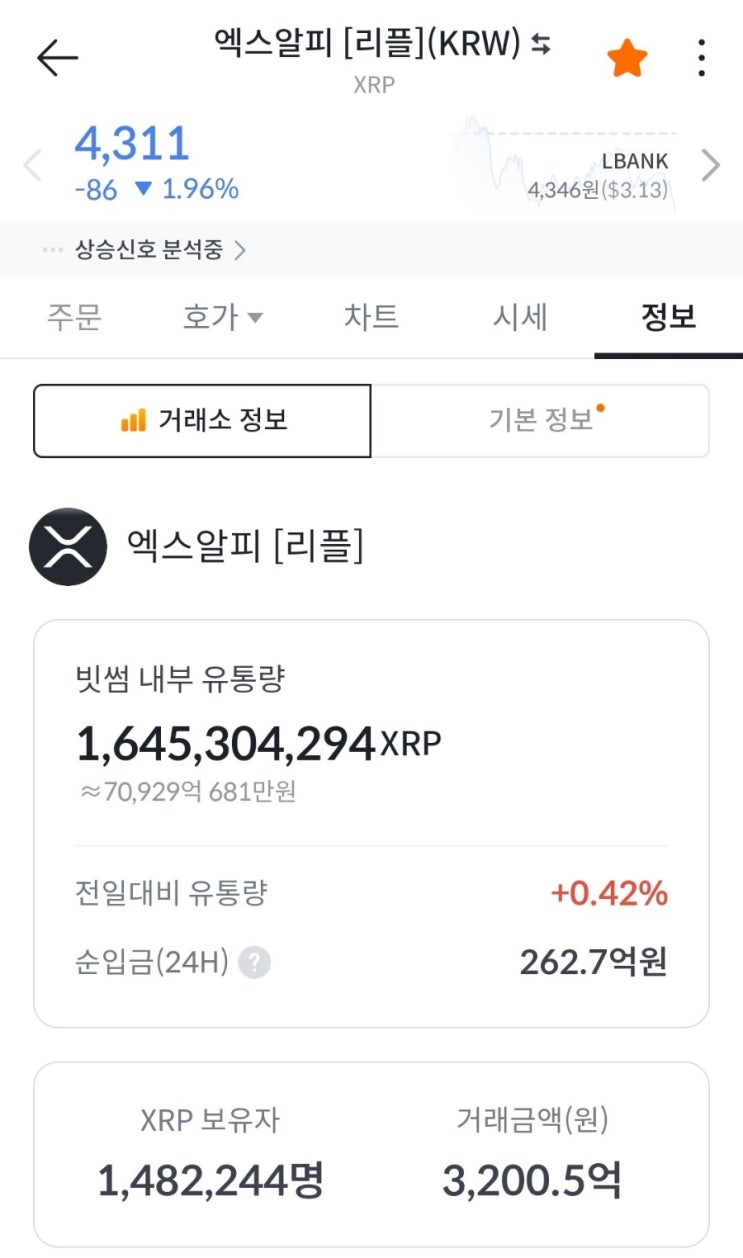Screen dimensions: 743x1258
Task: Tap the right chevron to view next coin
Action: coord(711,164)
